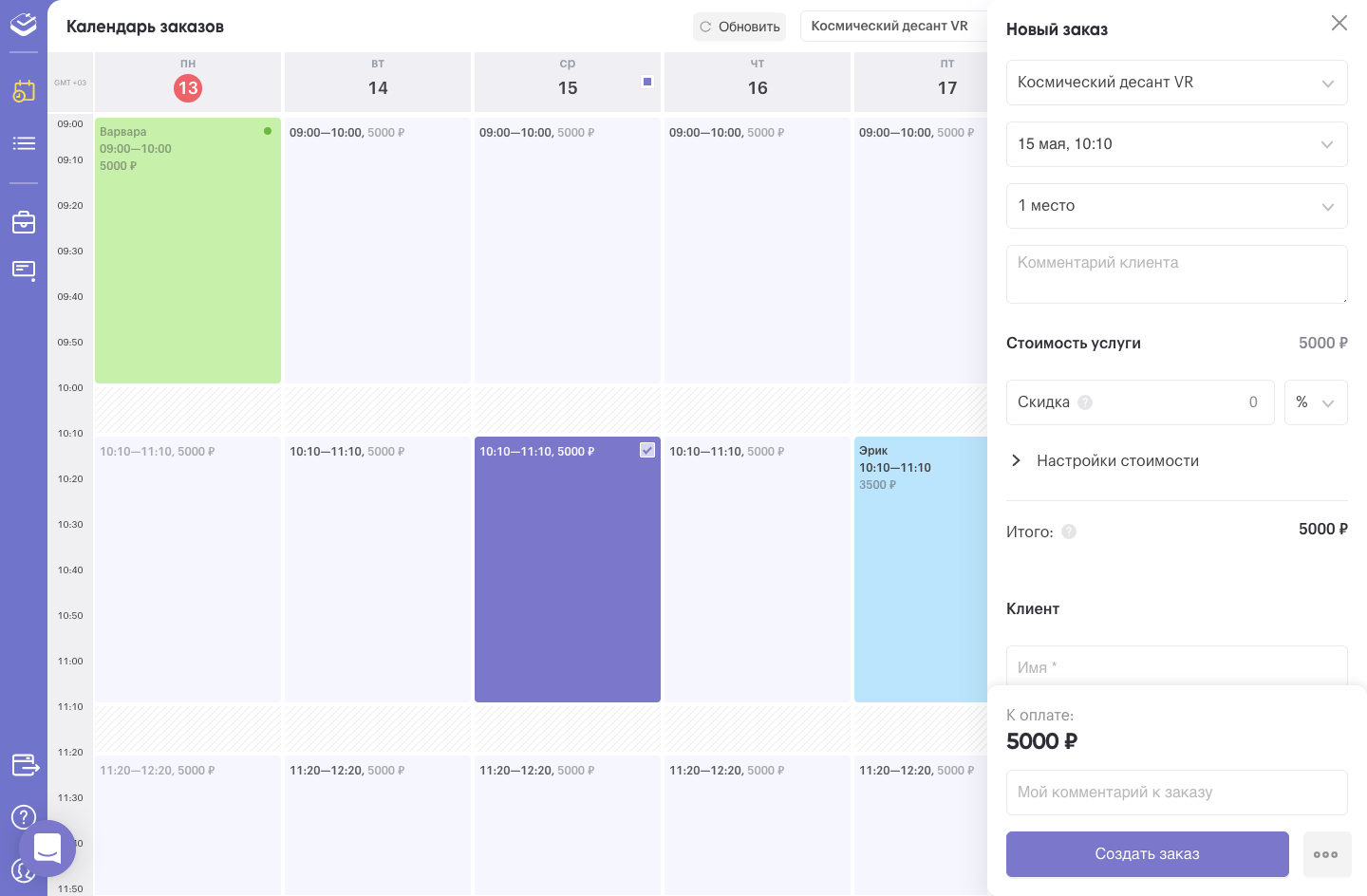Click the logout icon in sidebar
The image size is (1367, 896).
pos(25,764)
